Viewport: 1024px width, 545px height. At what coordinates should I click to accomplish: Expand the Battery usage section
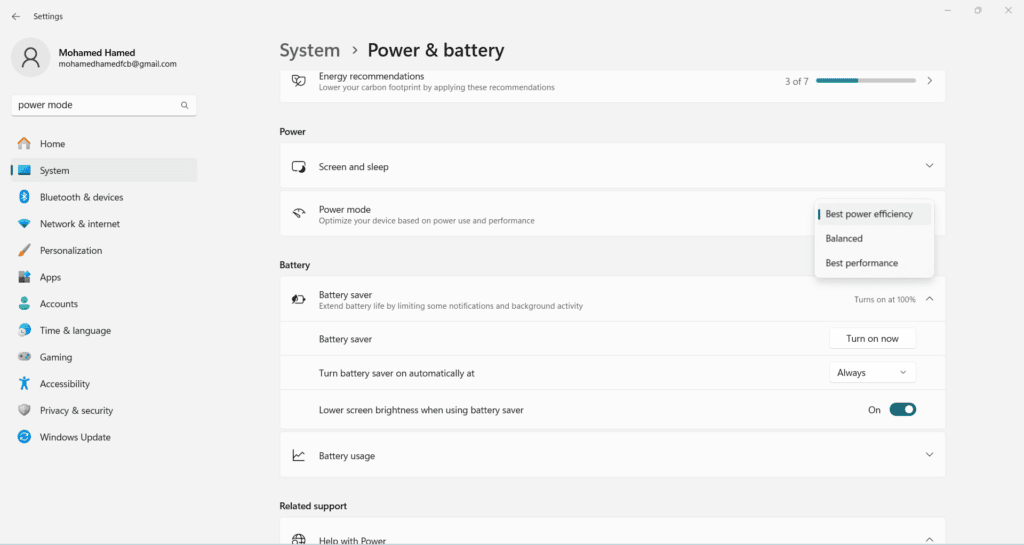(929, 455)
